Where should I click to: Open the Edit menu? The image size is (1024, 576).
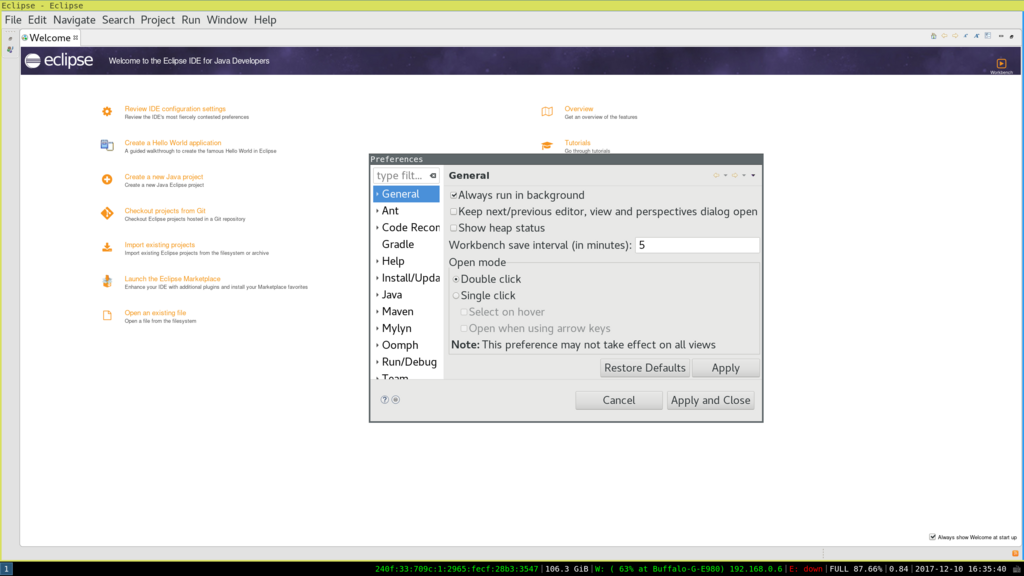[x=37, y=20]
